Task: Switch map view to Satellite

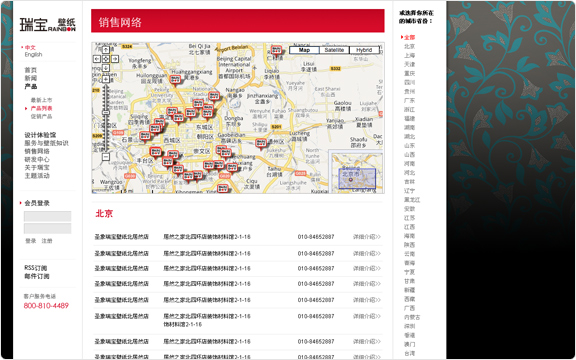Action: (x=334, y=50)
